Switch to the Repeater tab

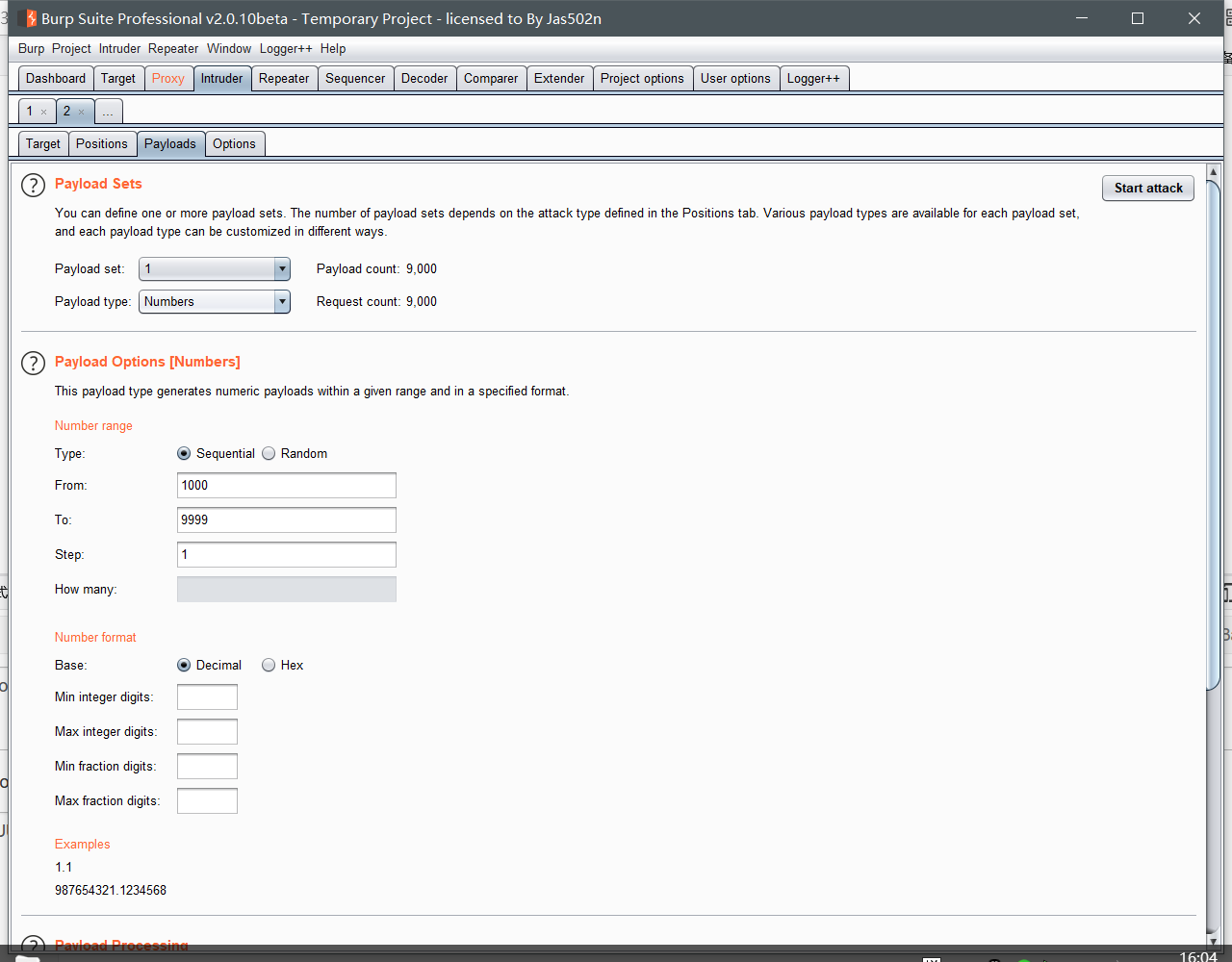coord(284,79)
